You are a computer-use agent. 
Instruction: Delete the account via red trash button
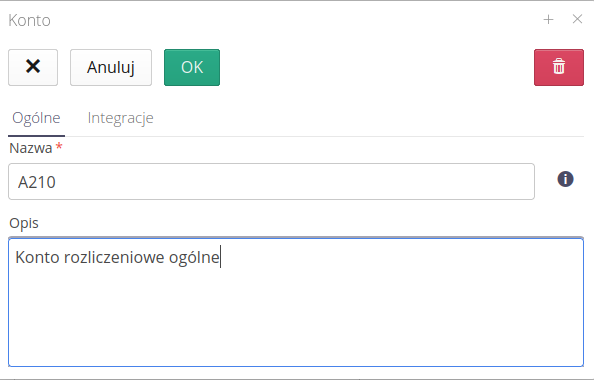click(559, 67)
